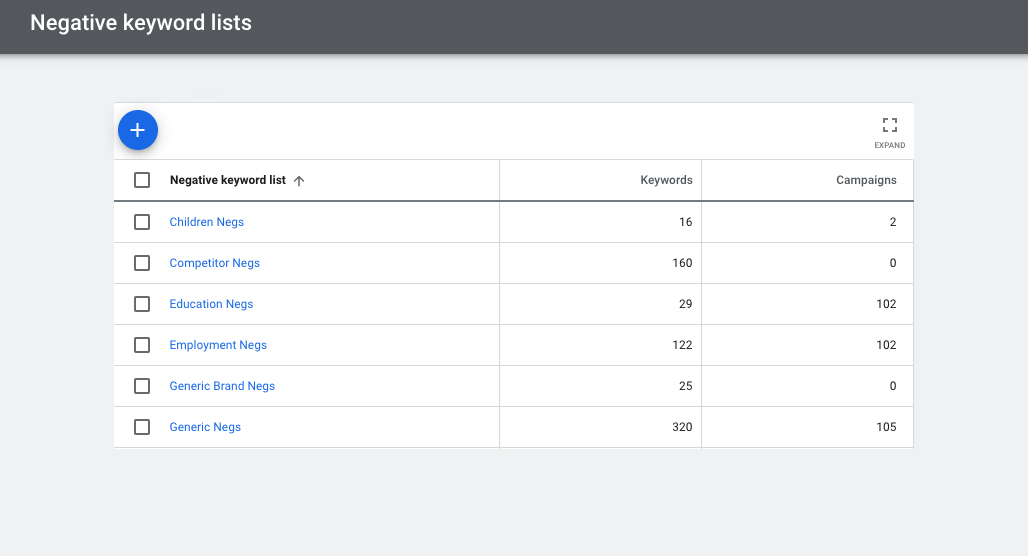Click the sort arrow beside Negative keyword list
Image resolution: width=1028 pixels, height=556 pixels.
coord(299,181)
